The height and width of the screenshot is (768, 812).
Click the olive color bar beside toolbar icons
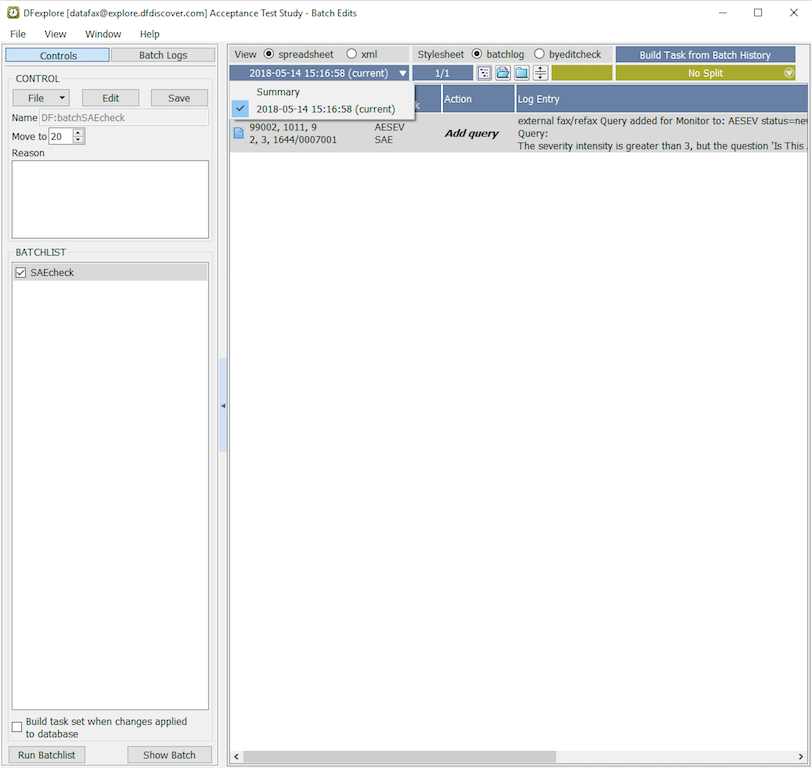point(582,73)
